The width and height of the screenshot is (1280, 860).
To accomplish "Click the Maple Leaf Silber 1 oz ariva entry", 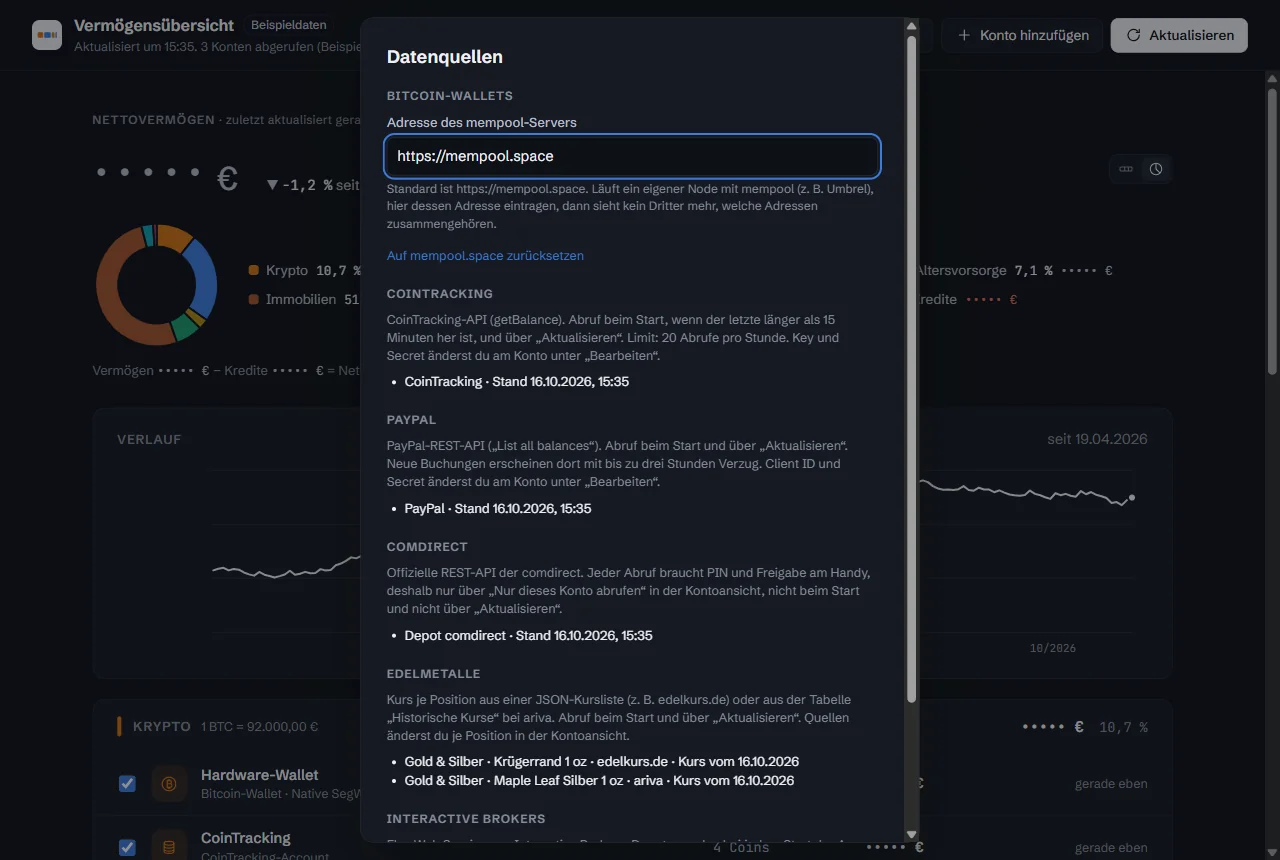I will click(599, 781).
